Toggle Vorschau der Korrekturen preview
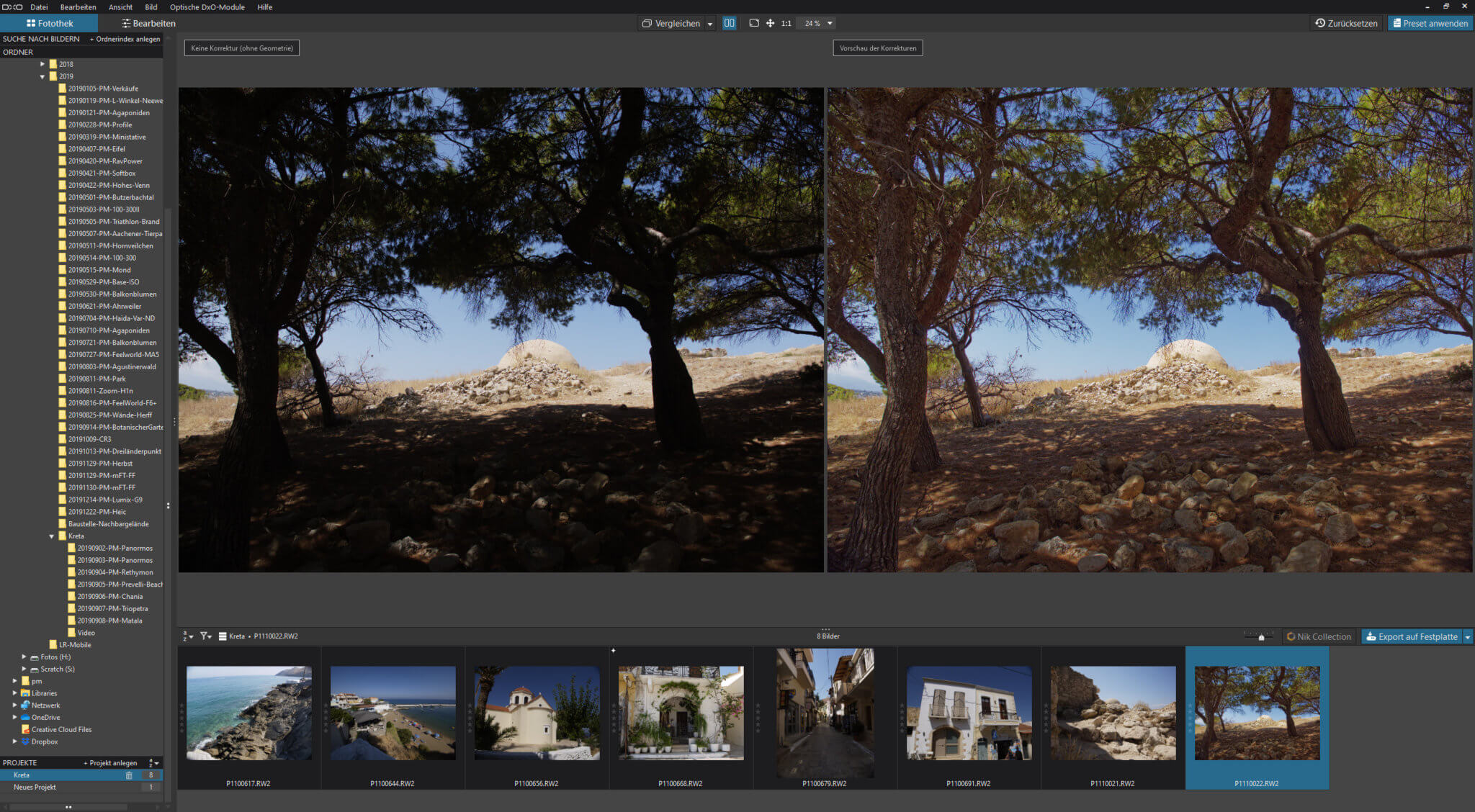 click(x=878, y=48)
